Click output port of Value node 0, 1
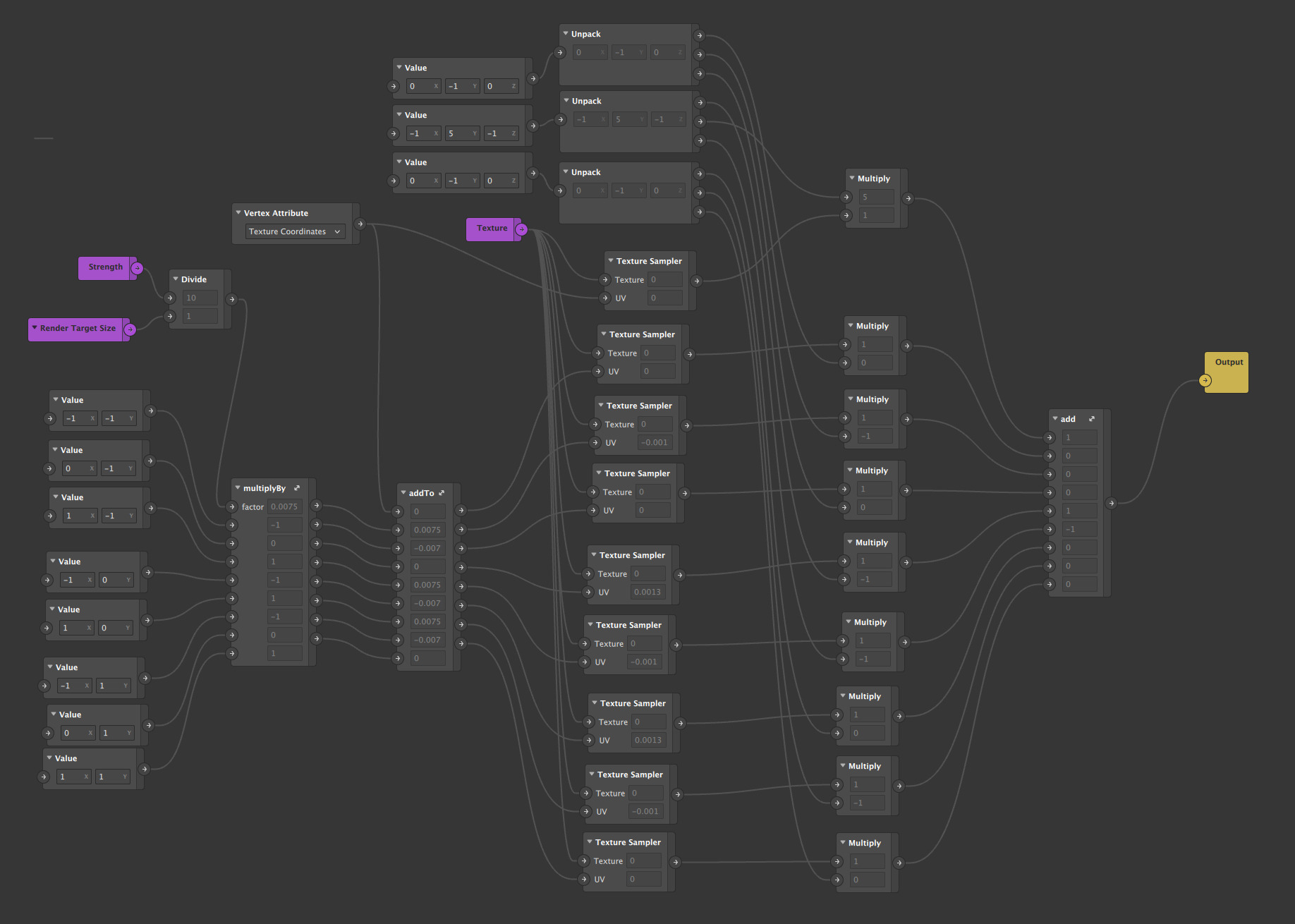Viewport: 1295px width, 924px height. 148,725
